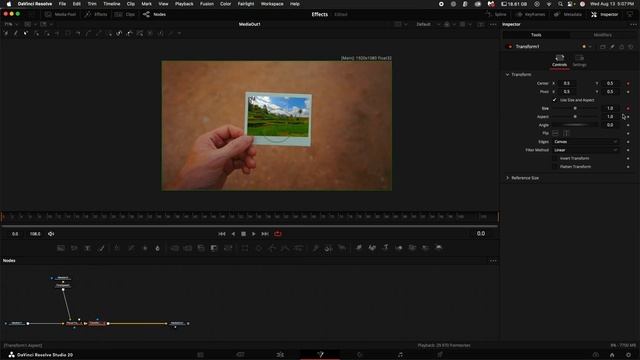Switch to the Modifiers tab
The image size is (640, 360).
pyautogui.click(x=602, y=35)
